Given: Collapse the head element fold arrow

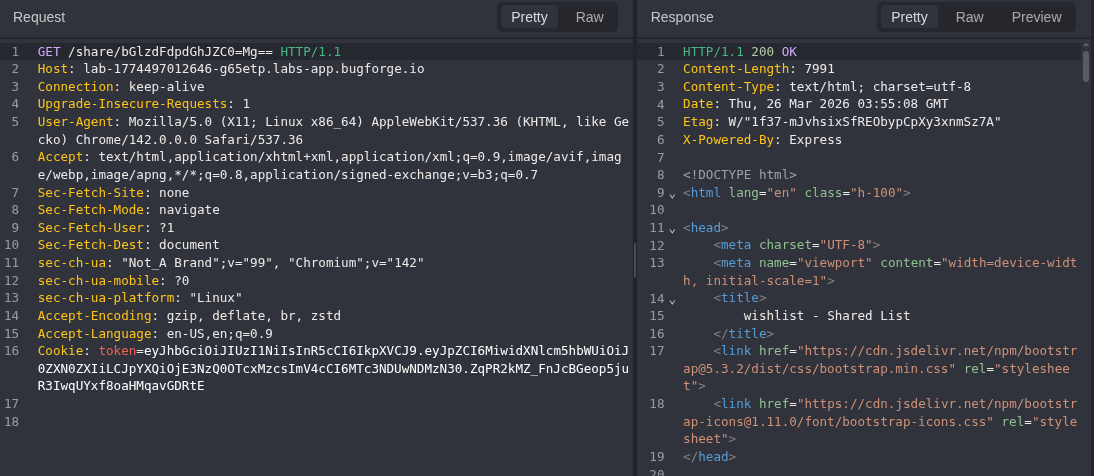Looking at the screenshot, I should click(x=673, y=229).
